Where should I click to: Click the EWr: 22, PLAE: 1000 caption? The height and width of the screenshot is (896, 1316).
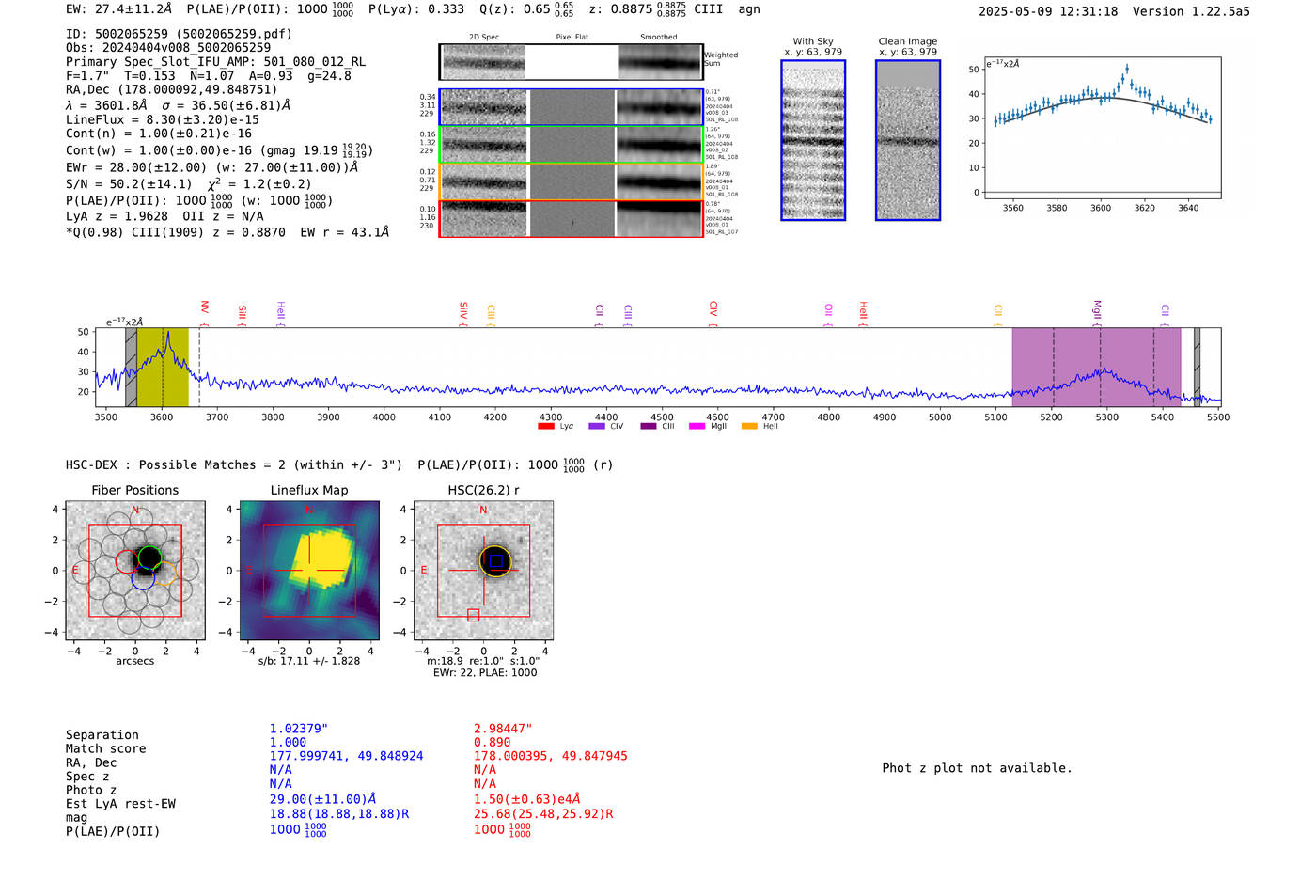tap(484, 672)
